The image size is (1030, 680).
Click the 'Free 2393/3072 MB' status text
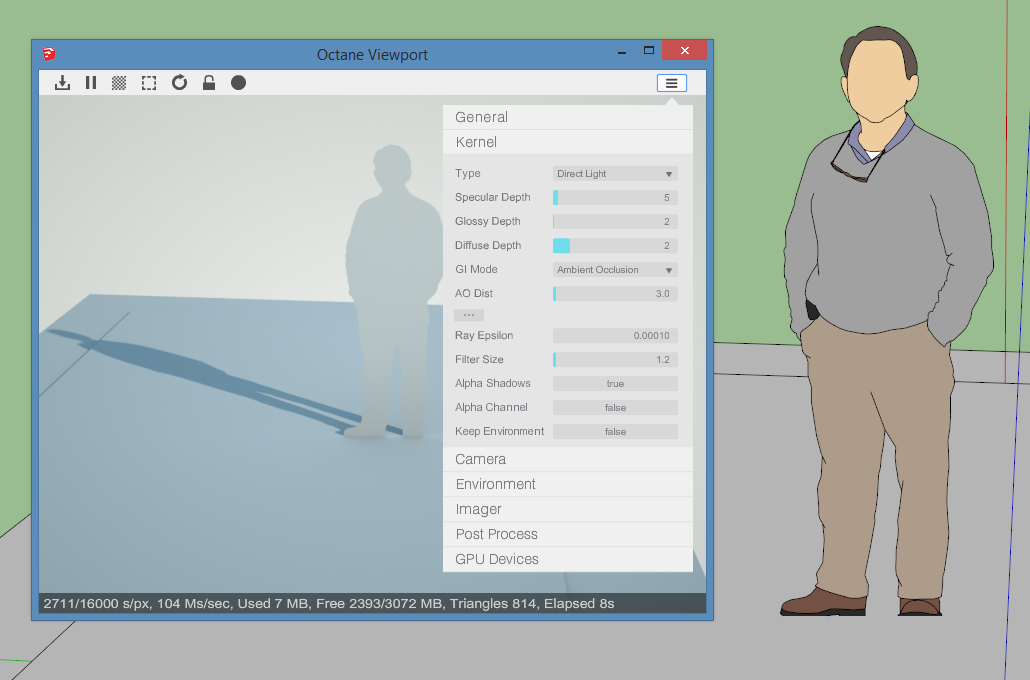click(x=379, y=603)
